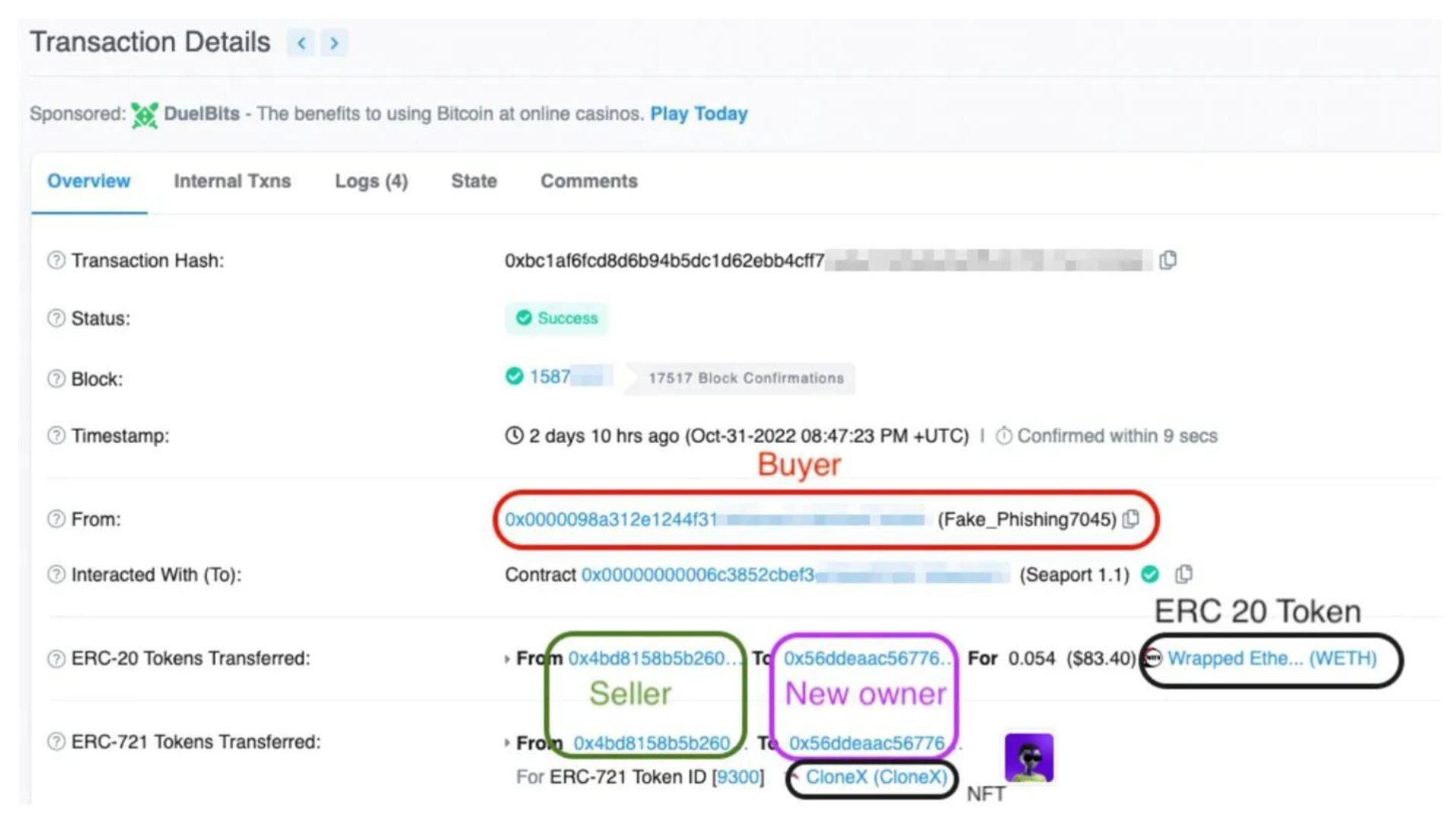This screenshot has height=836, width=1456.
Task: Click the Play Today sponsored link
Action: [699, 114]
